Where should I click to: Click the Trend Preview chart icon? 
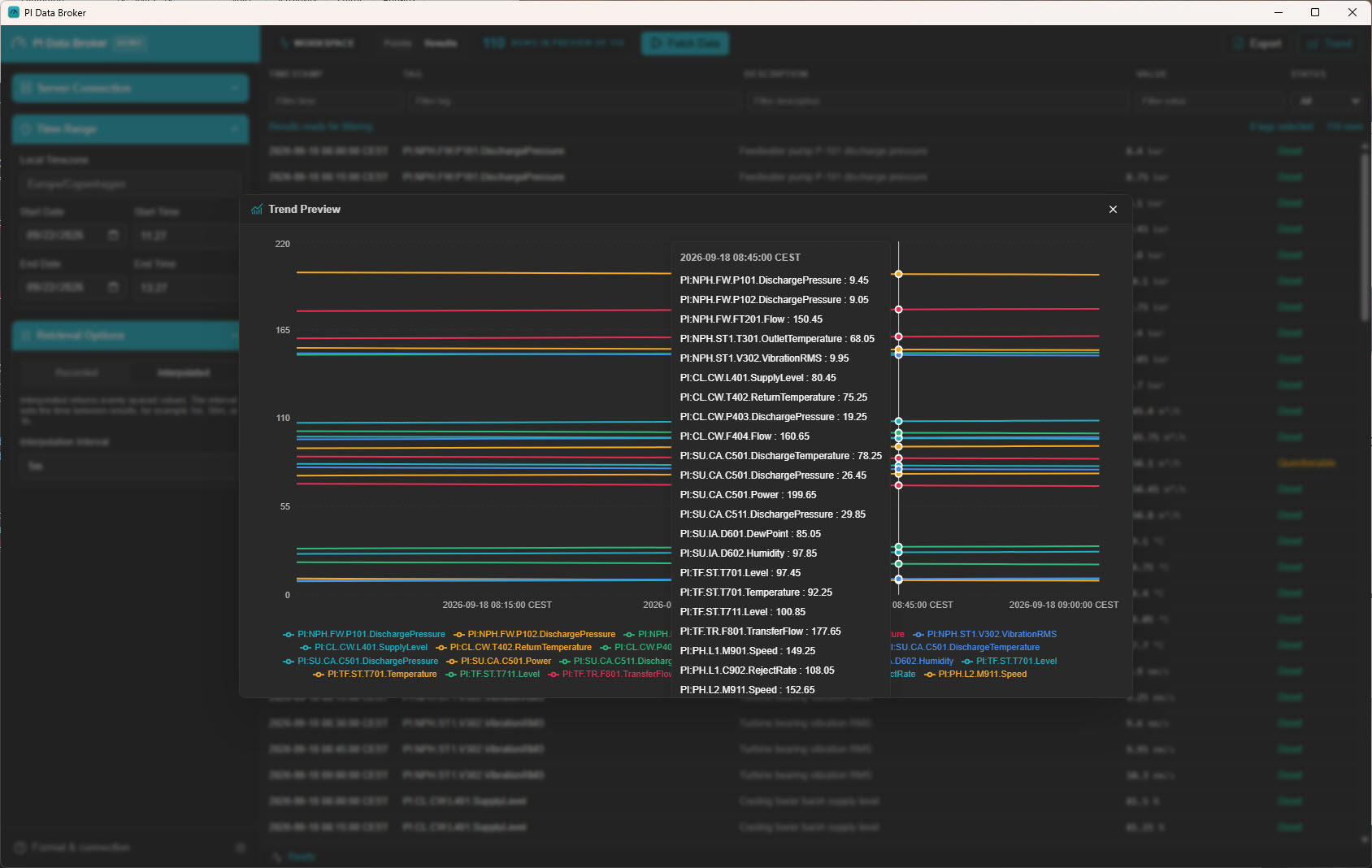[257, 210]
